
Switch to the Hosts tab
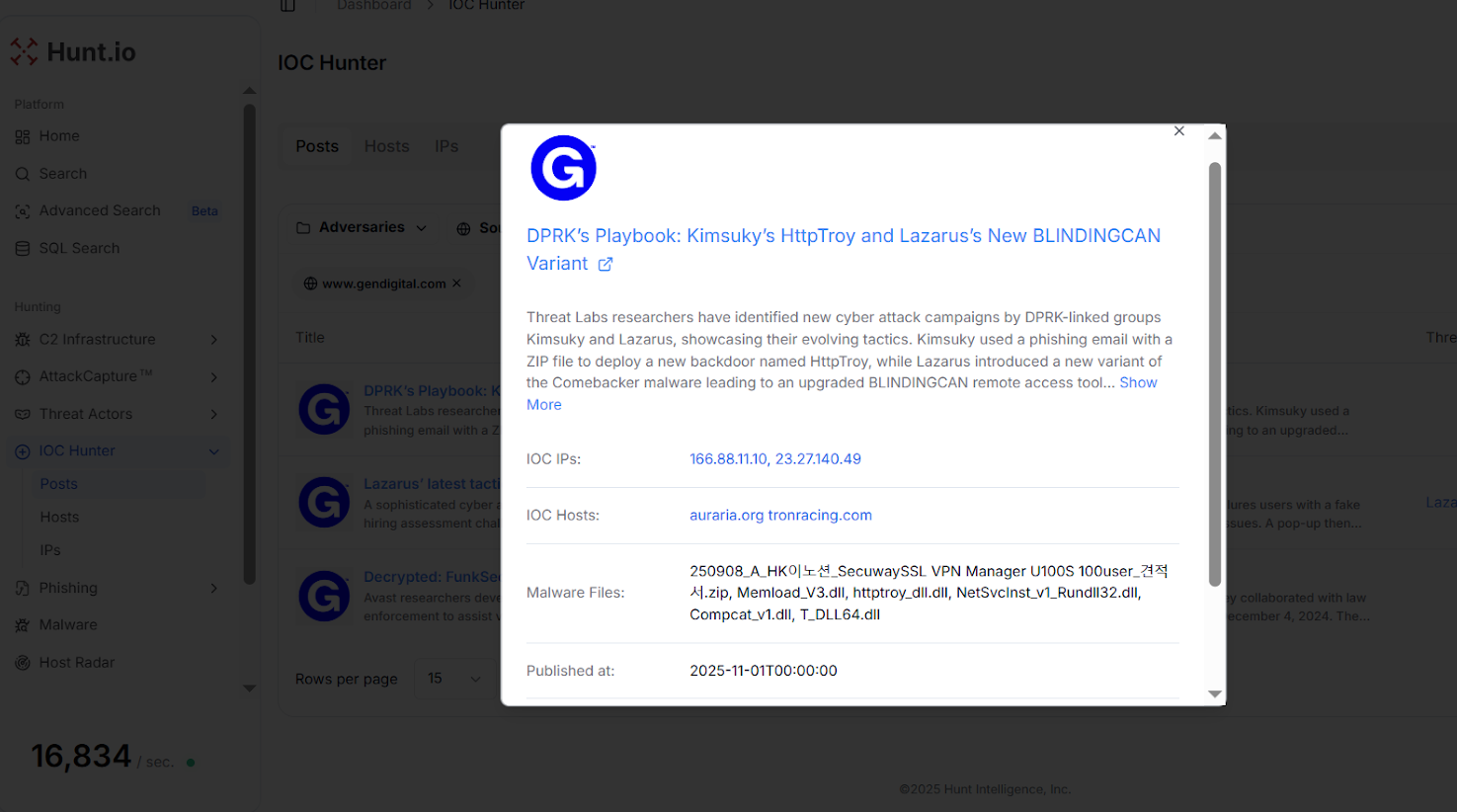pyautogui.click(x=386, y=146)
